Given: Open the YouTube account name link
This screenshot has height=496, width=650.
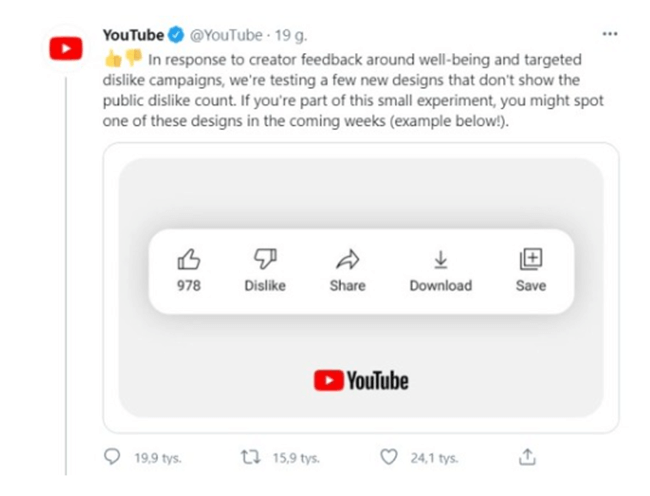Looking at the screenshot, I should pos(133,35).
